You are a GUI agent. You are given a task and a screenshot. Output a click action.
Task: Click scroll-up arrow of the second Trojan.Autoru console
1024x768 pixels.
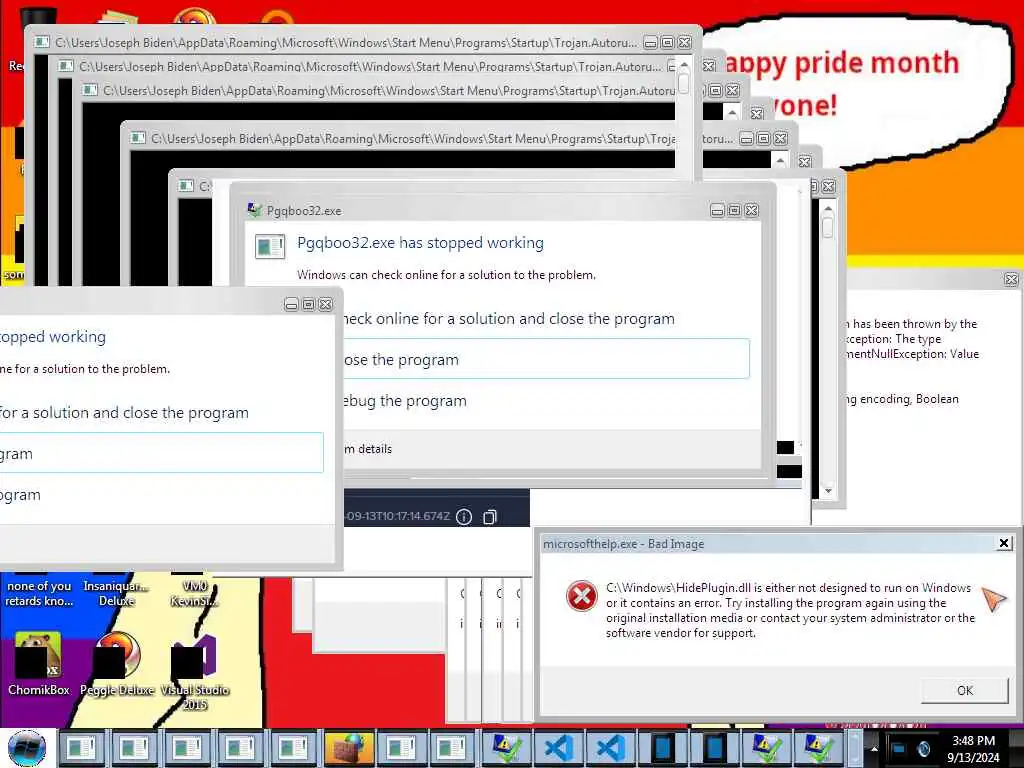[684, 64]
